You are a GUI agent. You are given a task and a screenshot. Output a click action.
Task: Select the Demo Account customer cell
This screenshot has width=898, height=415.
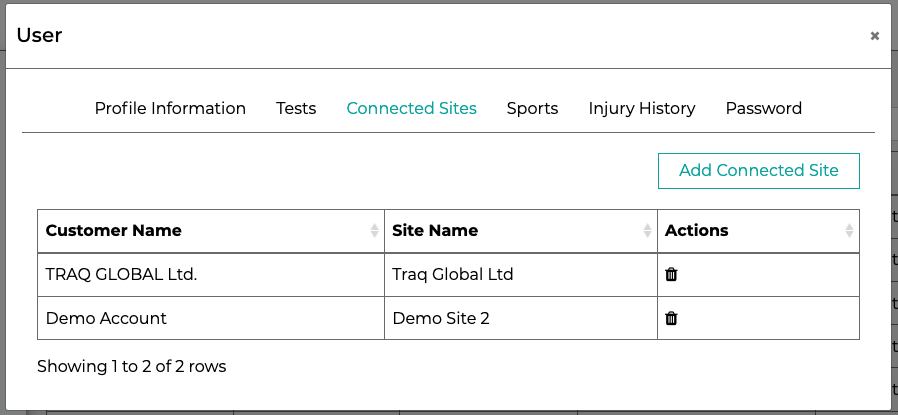(x=211, y=318)
